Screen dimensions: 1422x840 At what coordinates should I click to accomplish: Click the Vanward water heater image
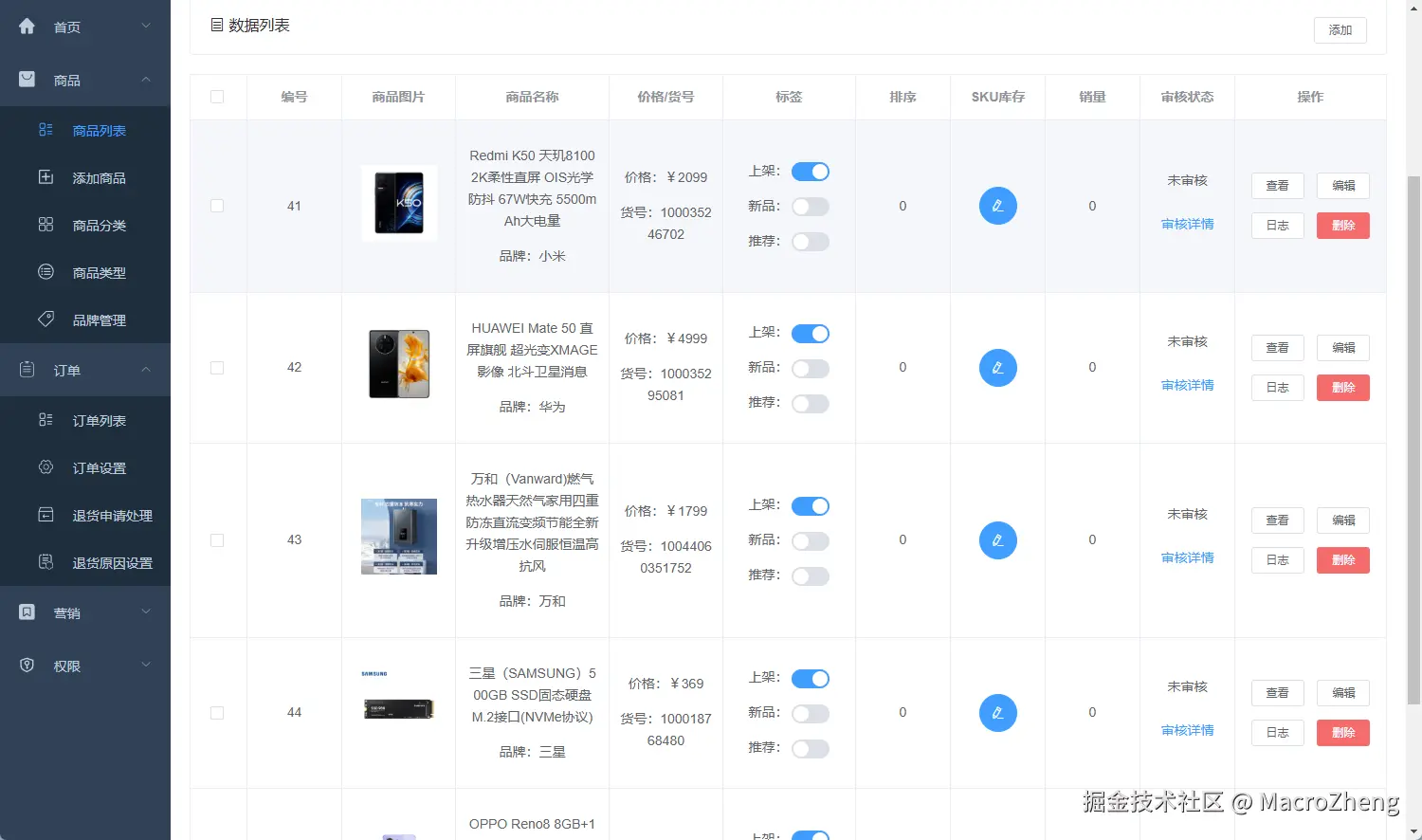coord(399,537)
